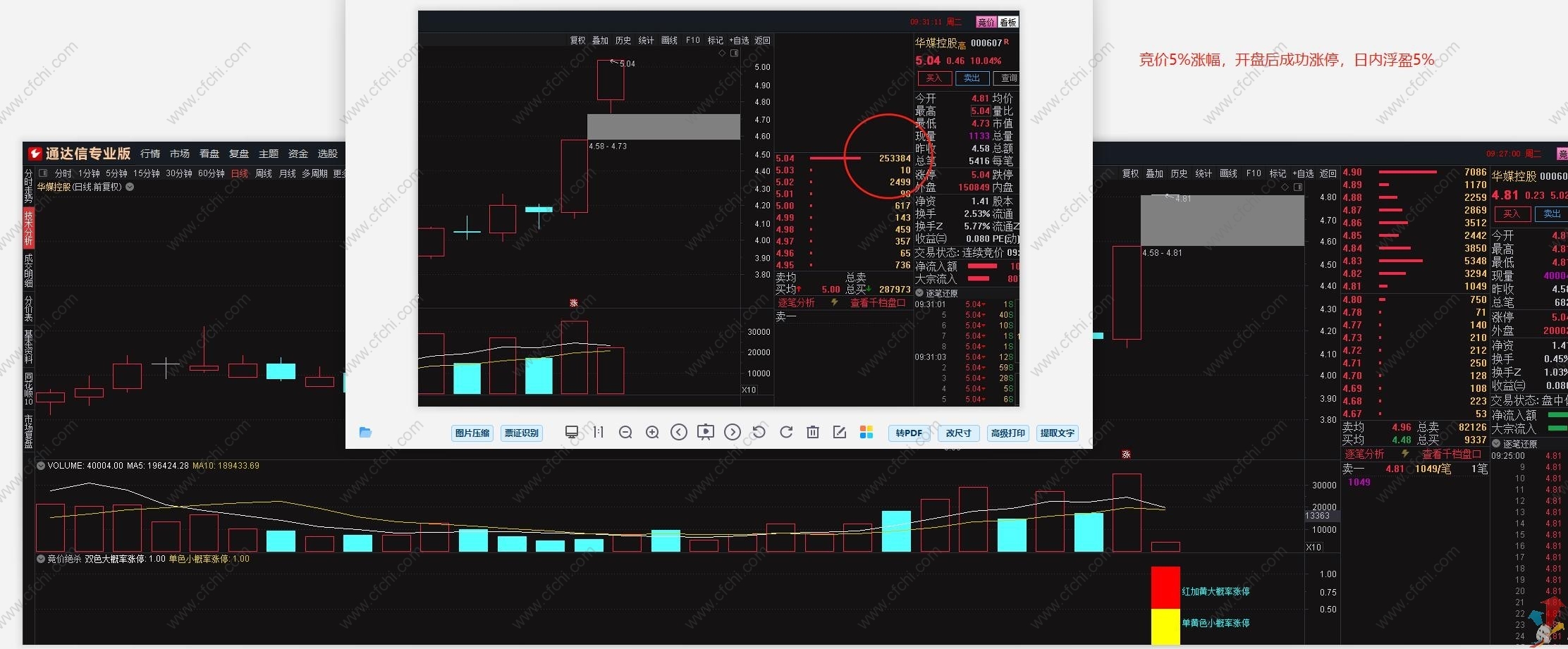Open the 主题 menu in 通达信 window
1568x649 pixels.
click(269, 154)
